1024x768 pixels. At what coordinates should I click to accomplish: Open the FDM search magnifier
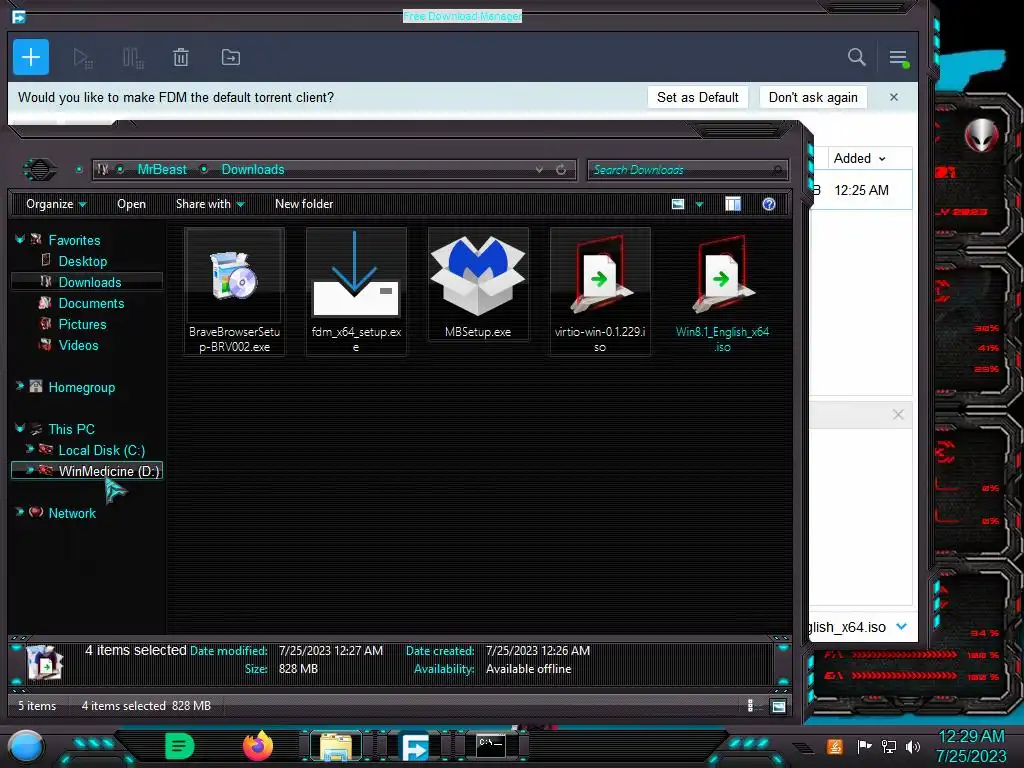pyautogui.click(x=856, y=57)
